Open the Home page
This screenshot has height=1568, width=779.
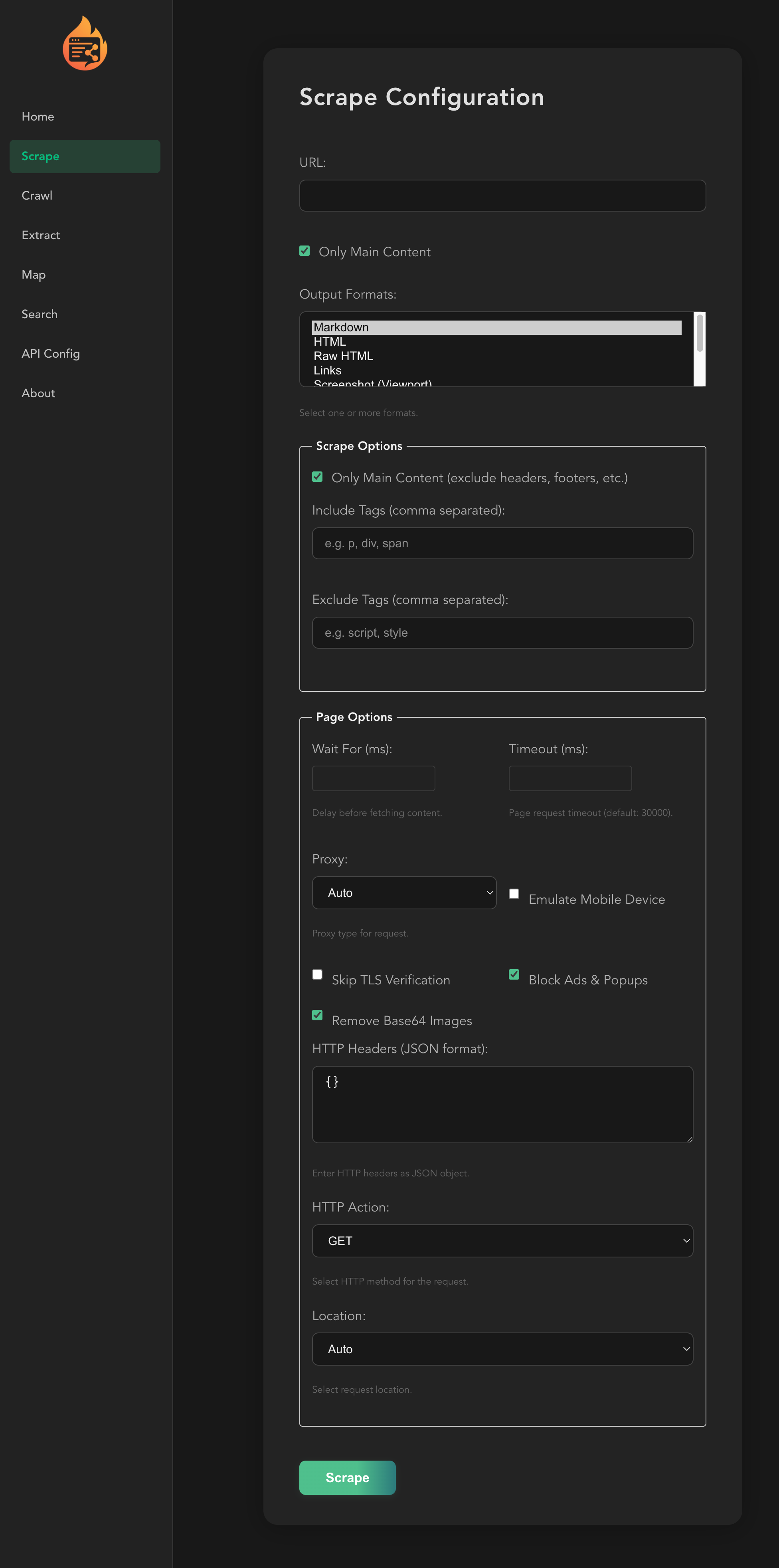click(38, 116)
